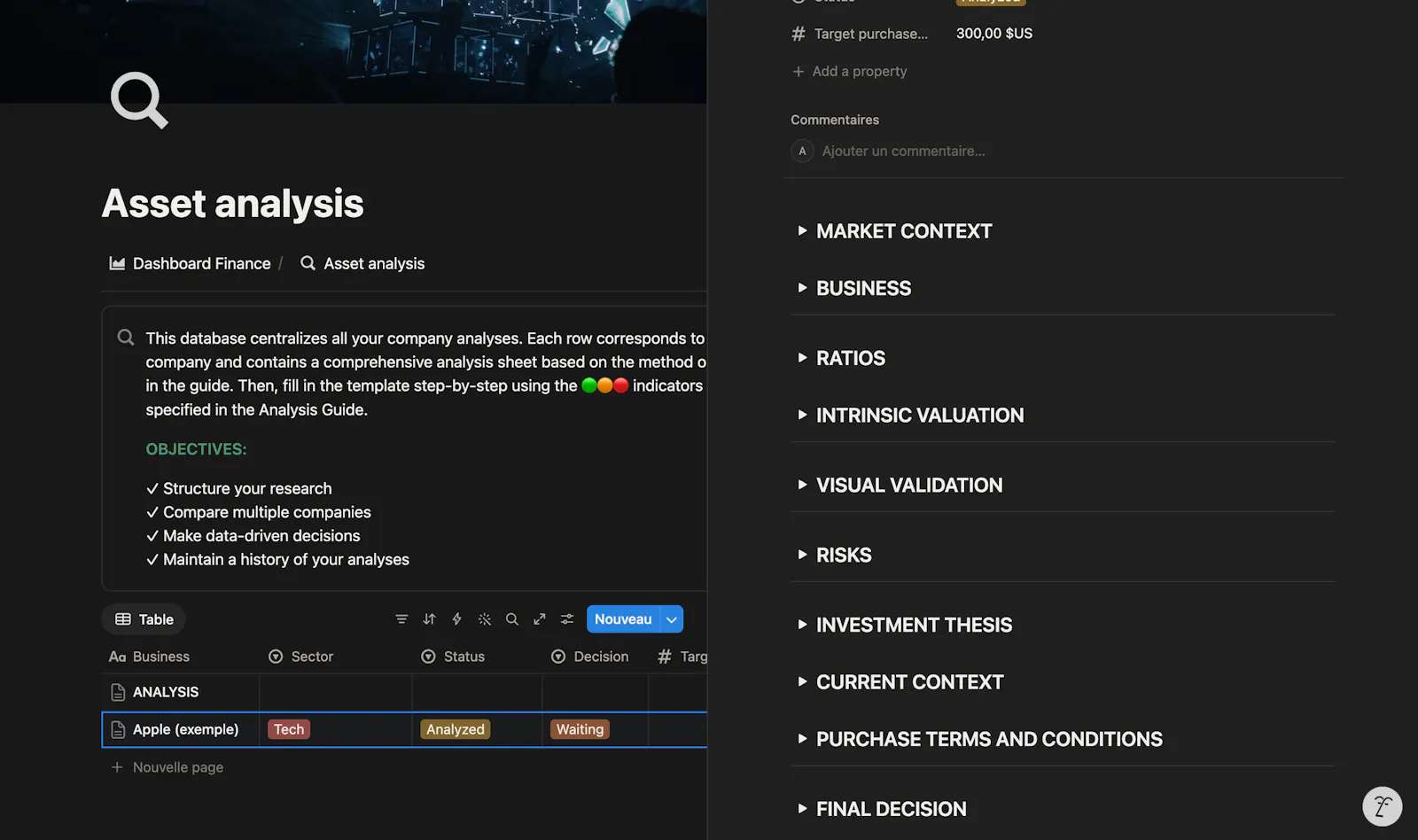Click the plus icon next to Nouvelle page
Image resolution: width=1418 pixels, height=840 pixels.
pos(117,767)
